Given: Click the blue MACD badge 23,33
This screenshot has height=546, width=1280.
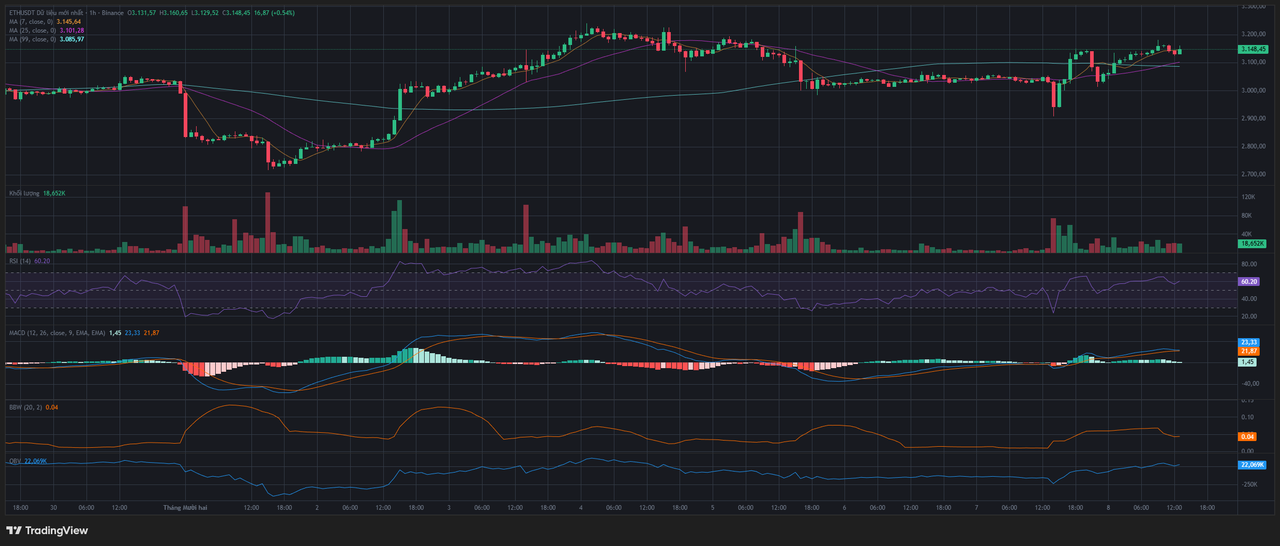Looking at the screenshot, I should (x=1249, y=342).
